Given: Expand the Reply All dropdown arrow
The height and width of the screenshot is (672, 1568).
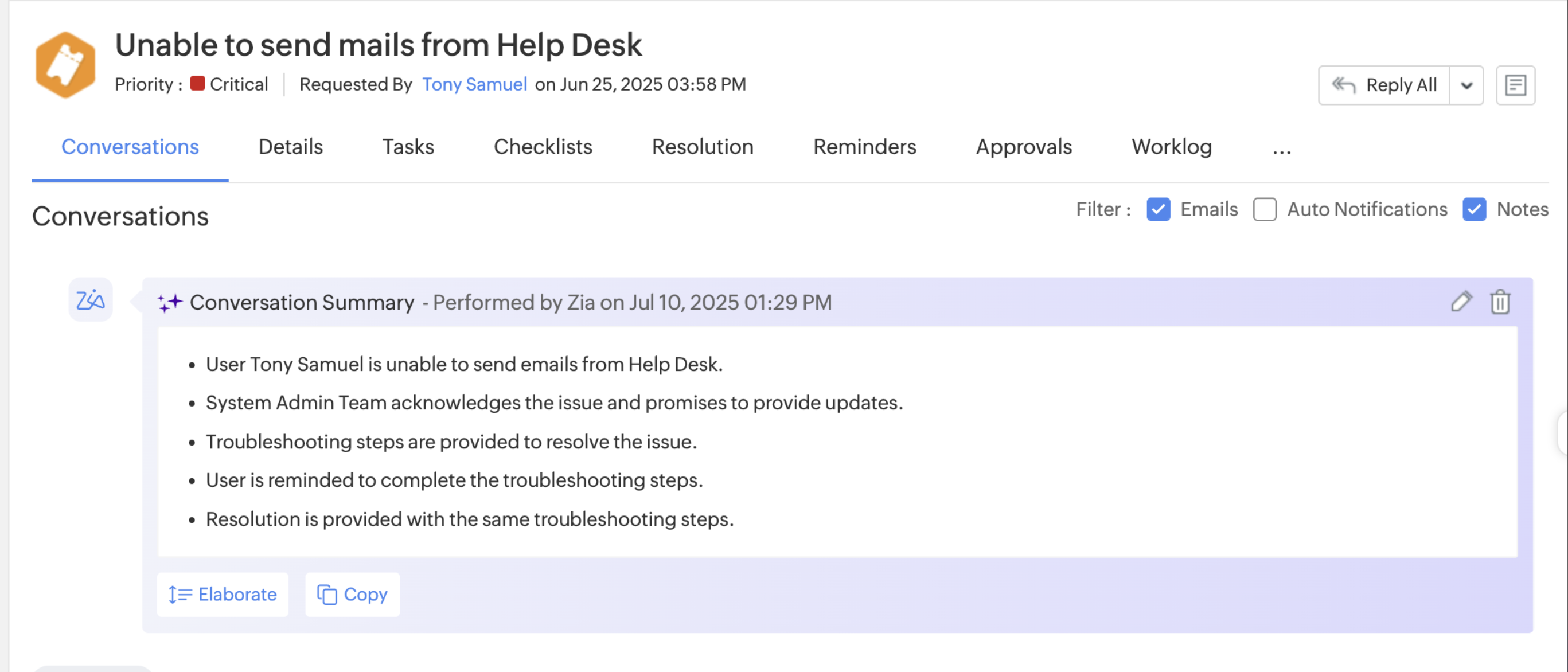Looking at the screenshot, I should coord(1466,85).
